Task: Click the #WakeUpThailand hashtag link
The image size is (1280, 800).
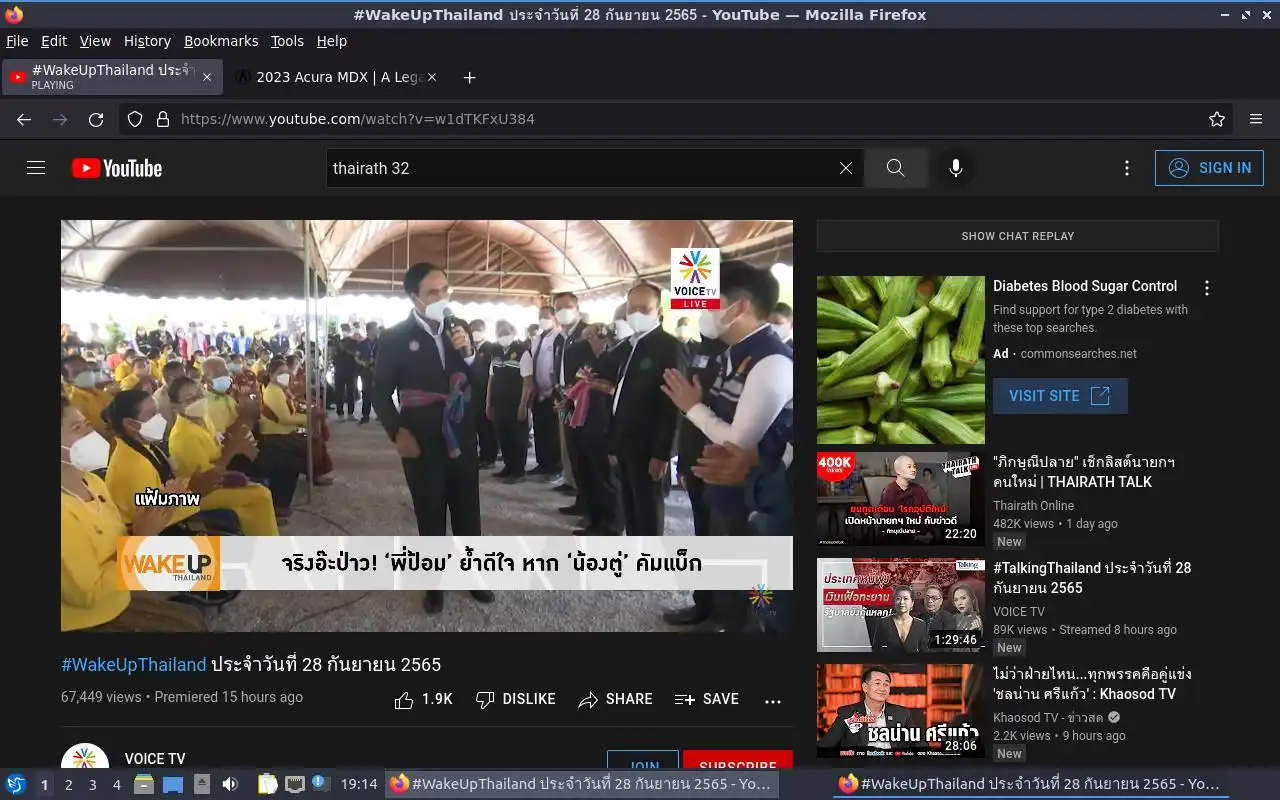Action: 134,664
